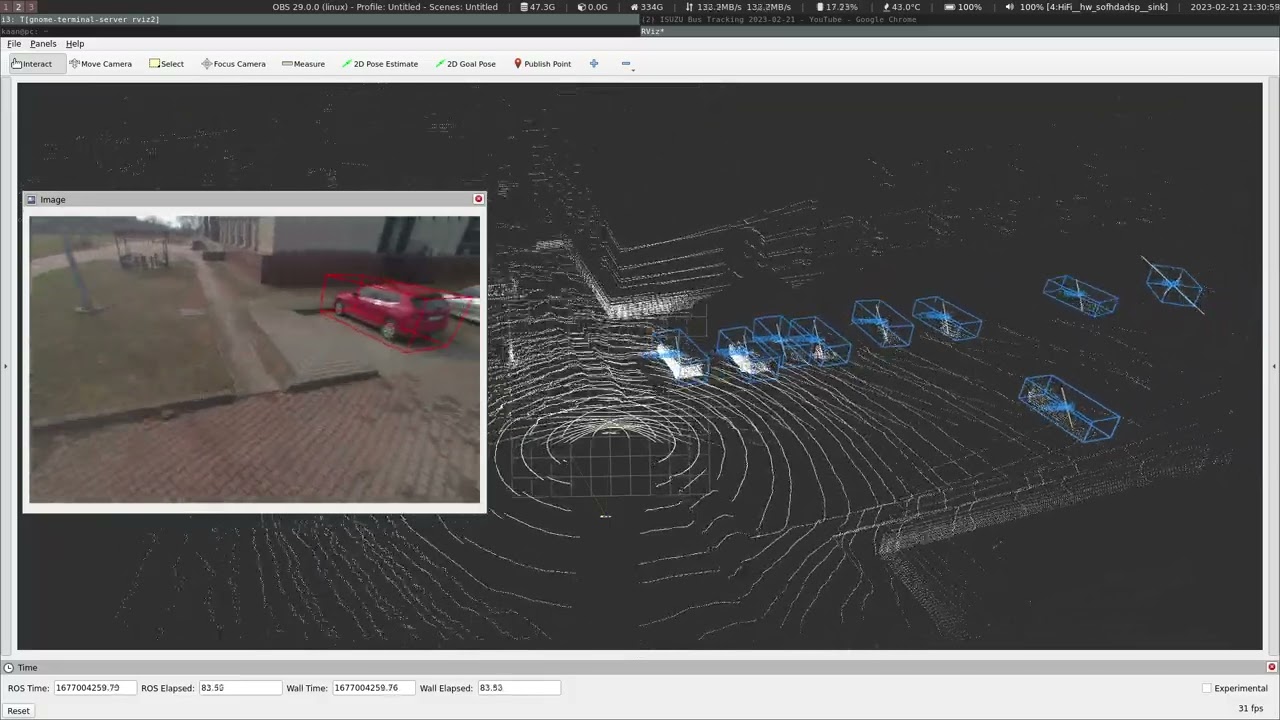Switch to workspace 2
This screenshot has height=720, width=1280.
click(x=17, y=7)
